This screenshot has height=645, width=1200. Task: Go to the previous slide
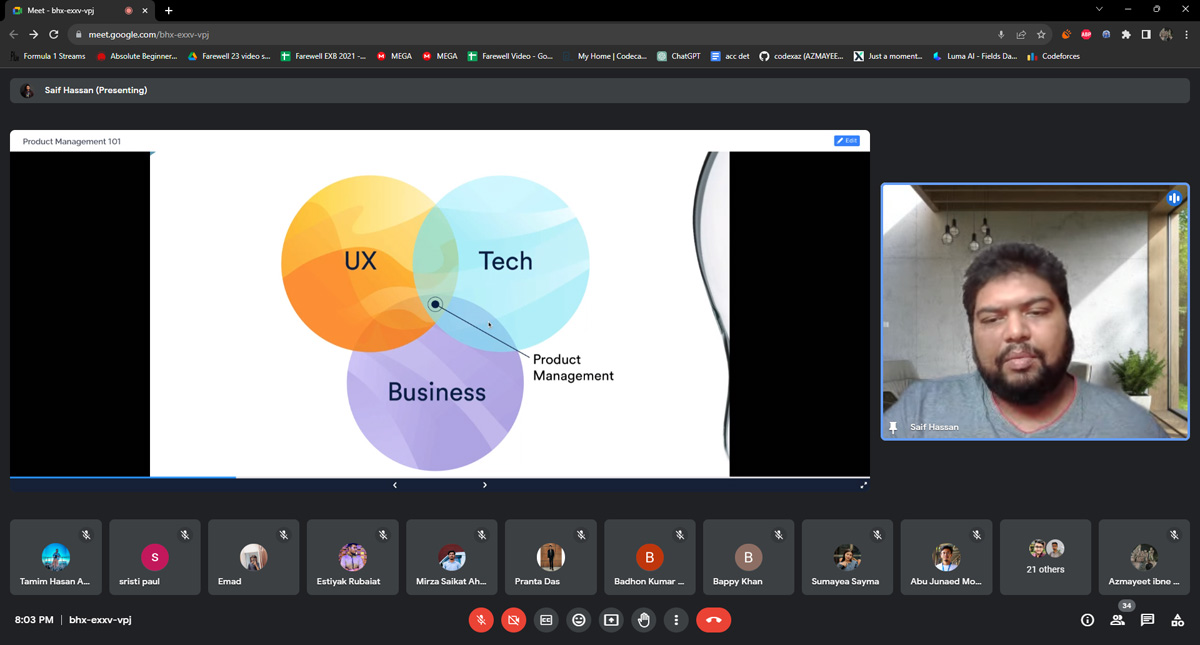tap(395, 485)
